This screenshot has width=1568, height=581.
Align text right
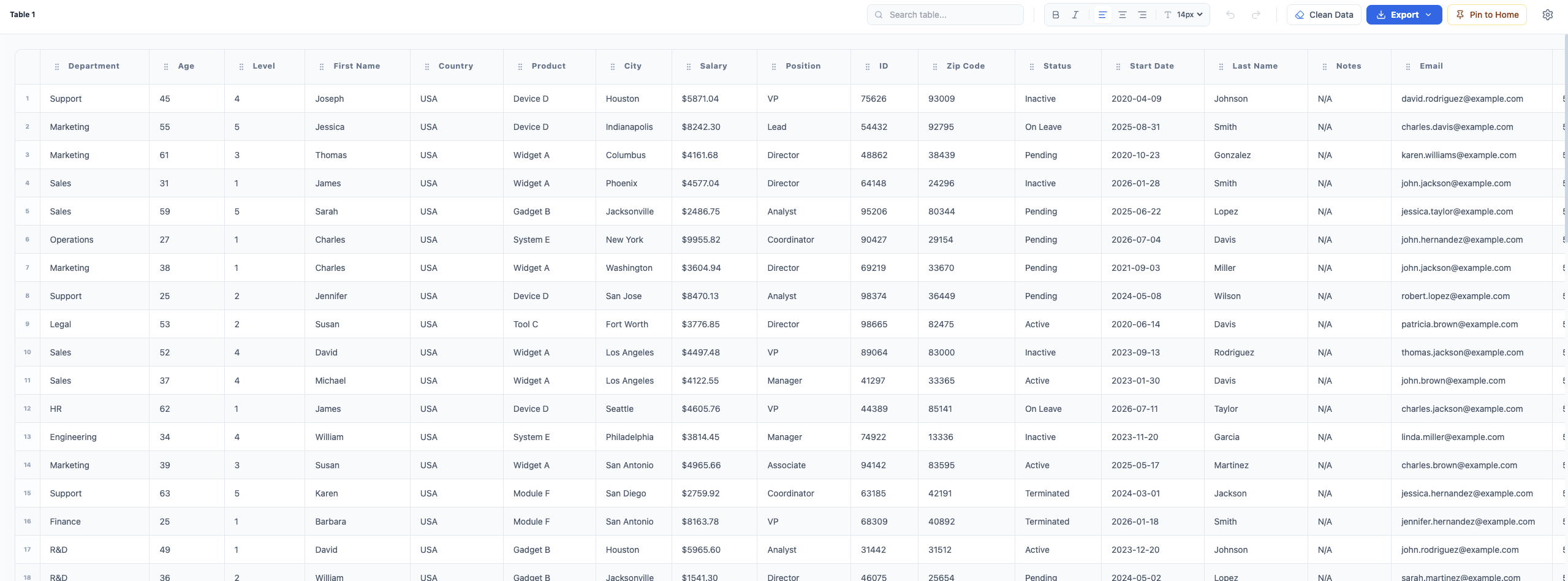[1142, 15]
